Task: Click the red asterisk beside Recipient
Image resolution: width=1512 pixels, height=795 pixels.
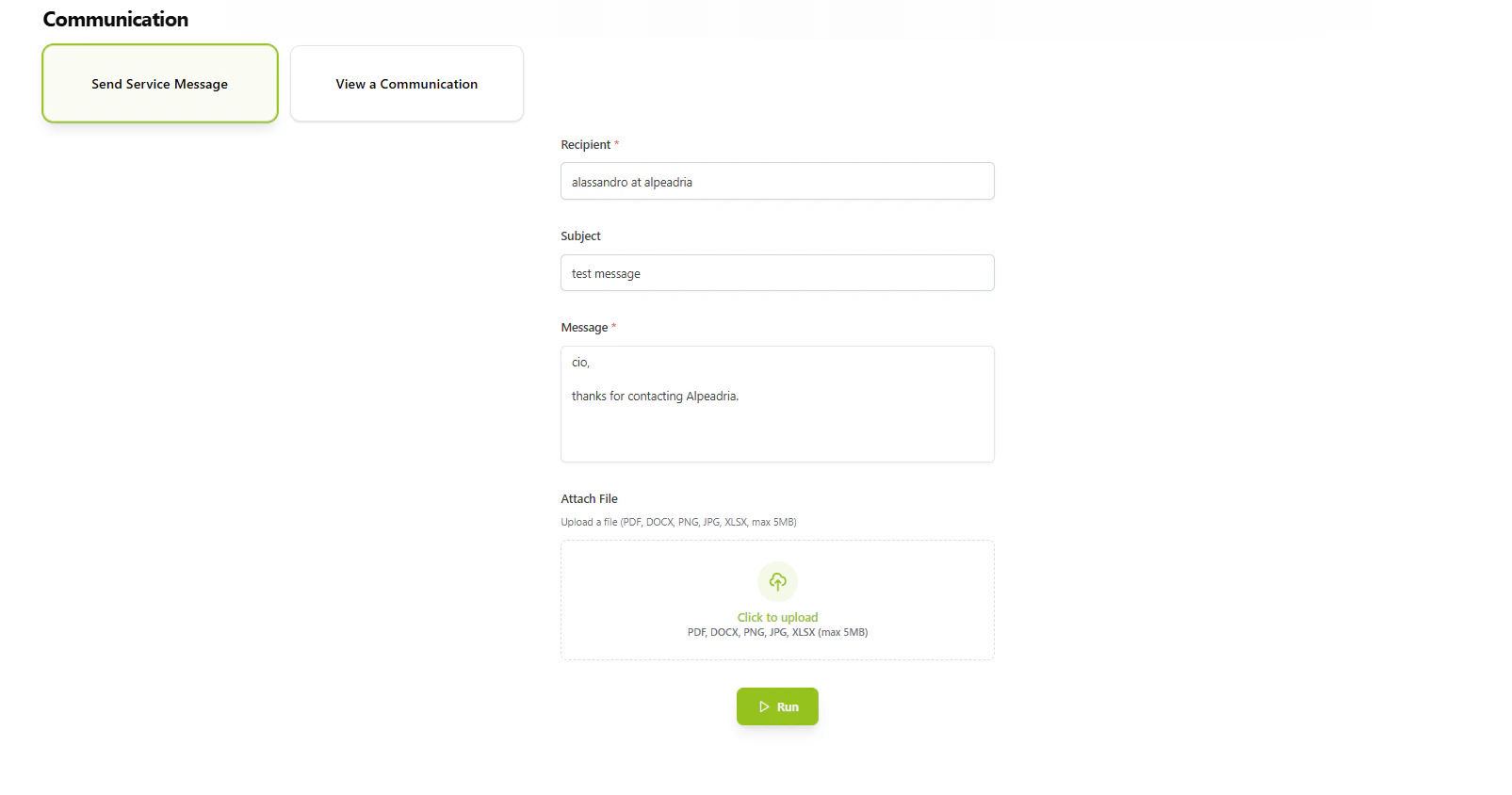Action: [x=617, y=141]
